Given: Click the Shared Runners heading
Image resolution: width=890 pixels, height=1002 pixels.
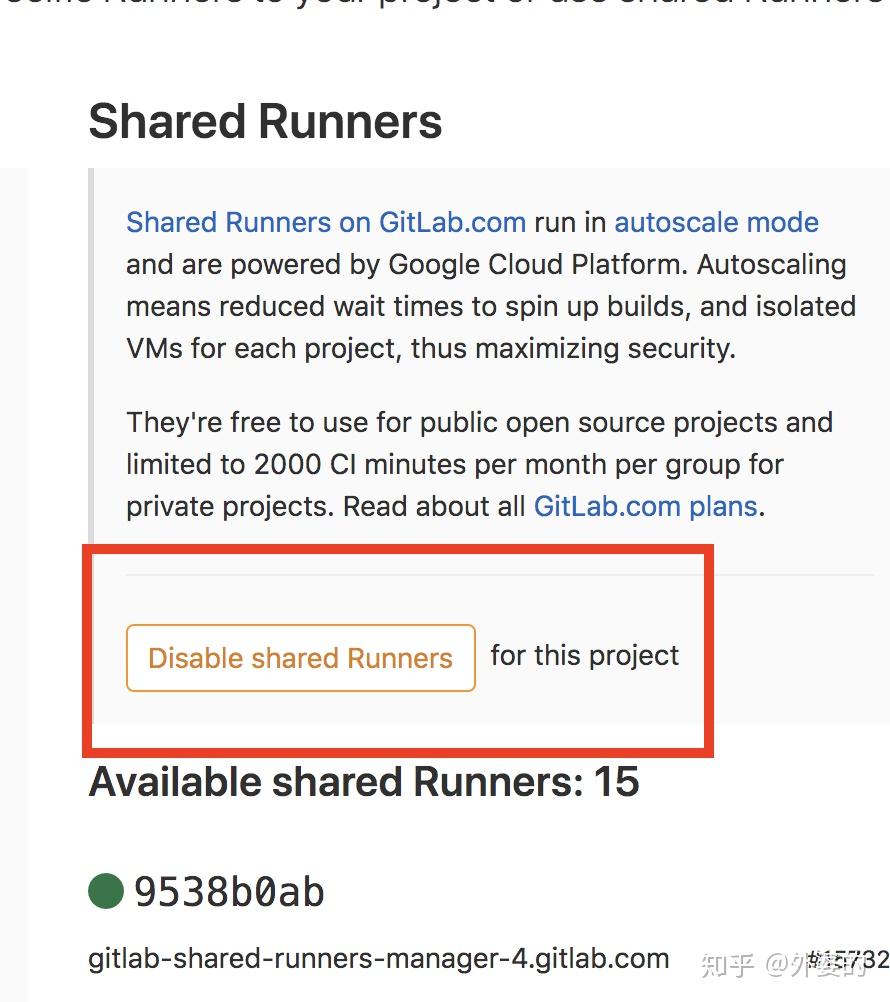Looking at the screenshot, I should 265,122.
